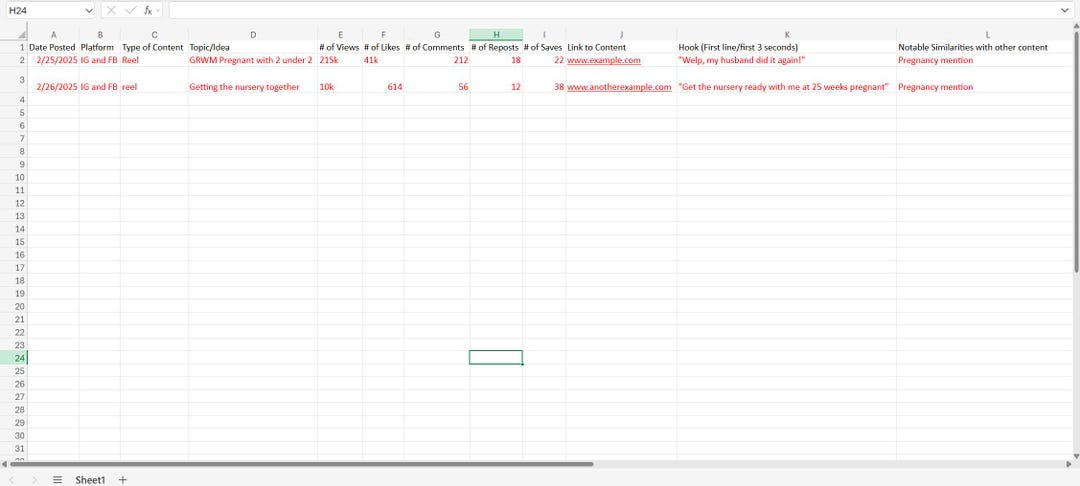The width and height of the screenshot is (1080, 486).
Task: Click the 'Topic/Idea' header cell
Action: [253, 47]
